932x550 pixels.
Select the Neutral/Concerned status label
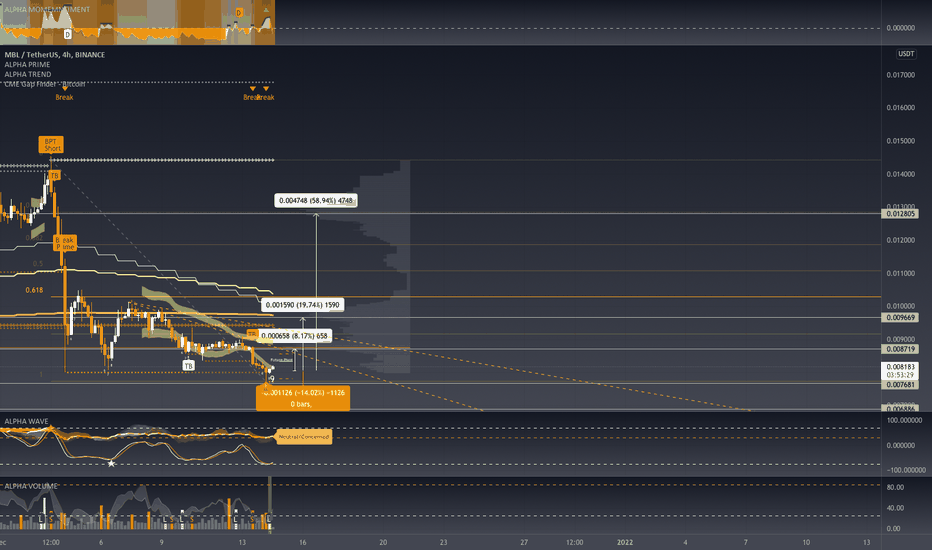304,437
